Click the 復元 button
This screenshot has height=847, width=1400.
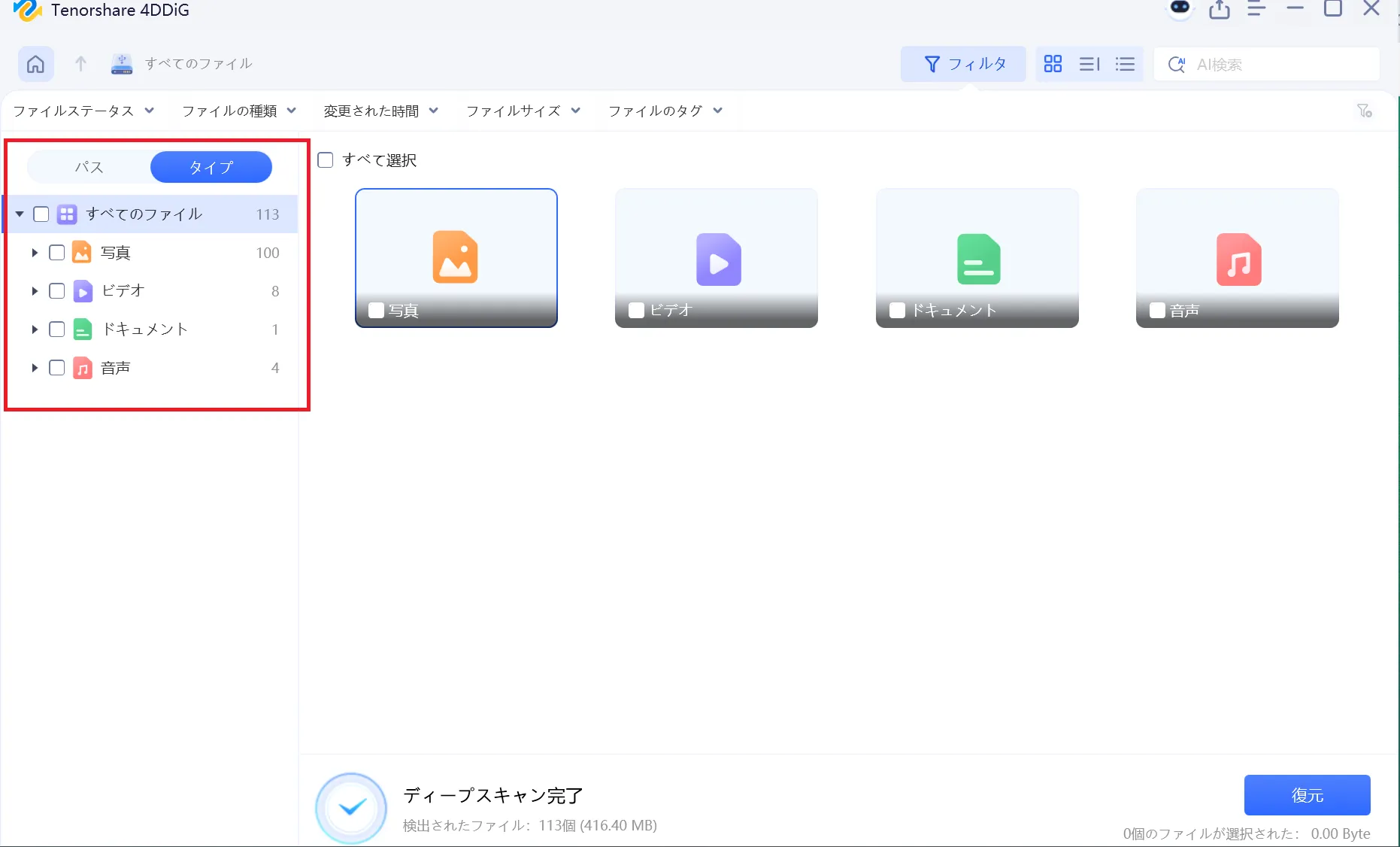1307,795
